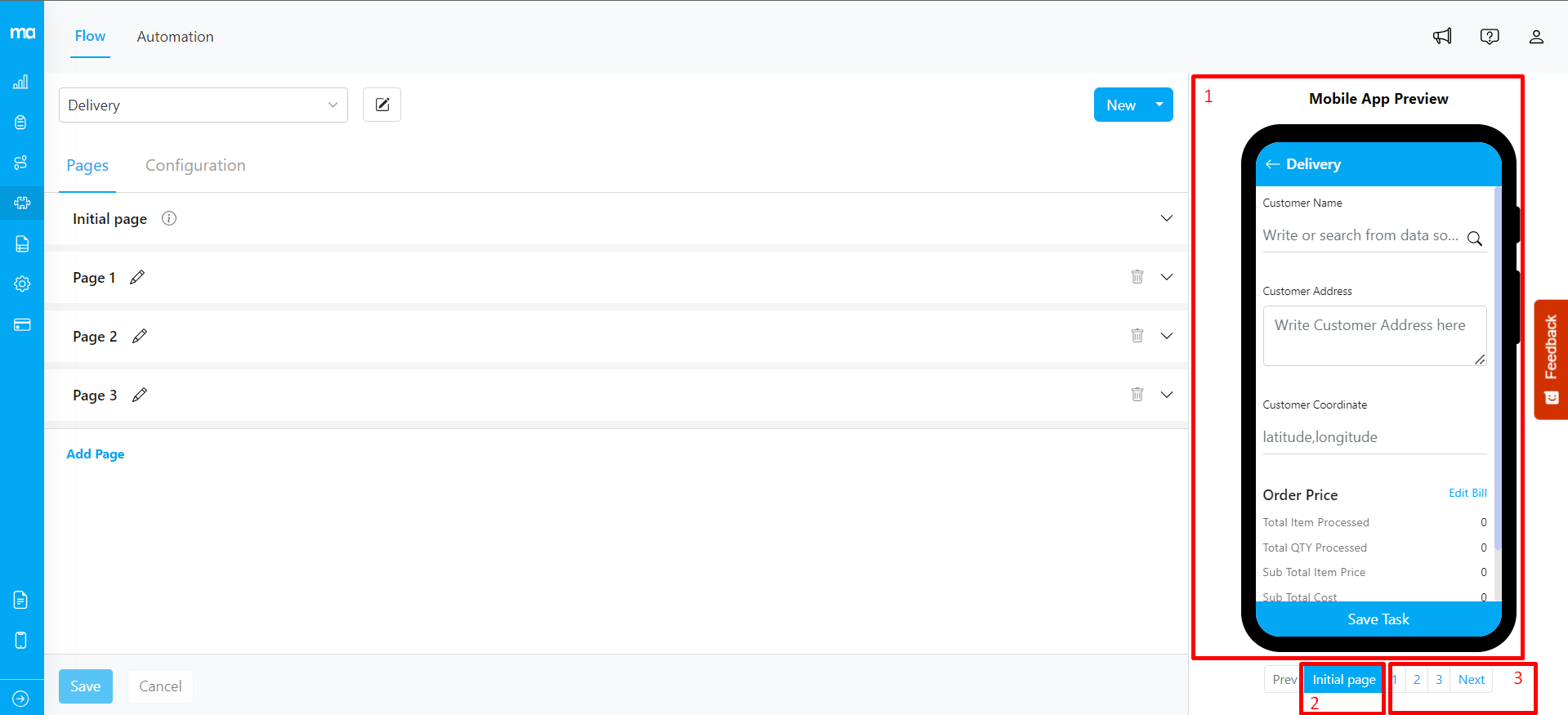
Task: Click the pencil icon next to Page 1
Action: point(137,277)
